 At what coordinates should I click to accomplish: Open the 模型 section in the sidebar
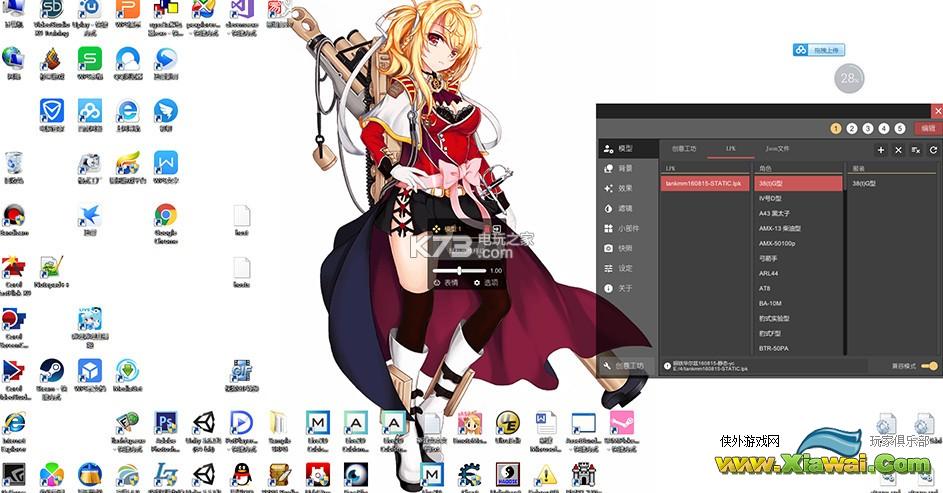[628, 149]
